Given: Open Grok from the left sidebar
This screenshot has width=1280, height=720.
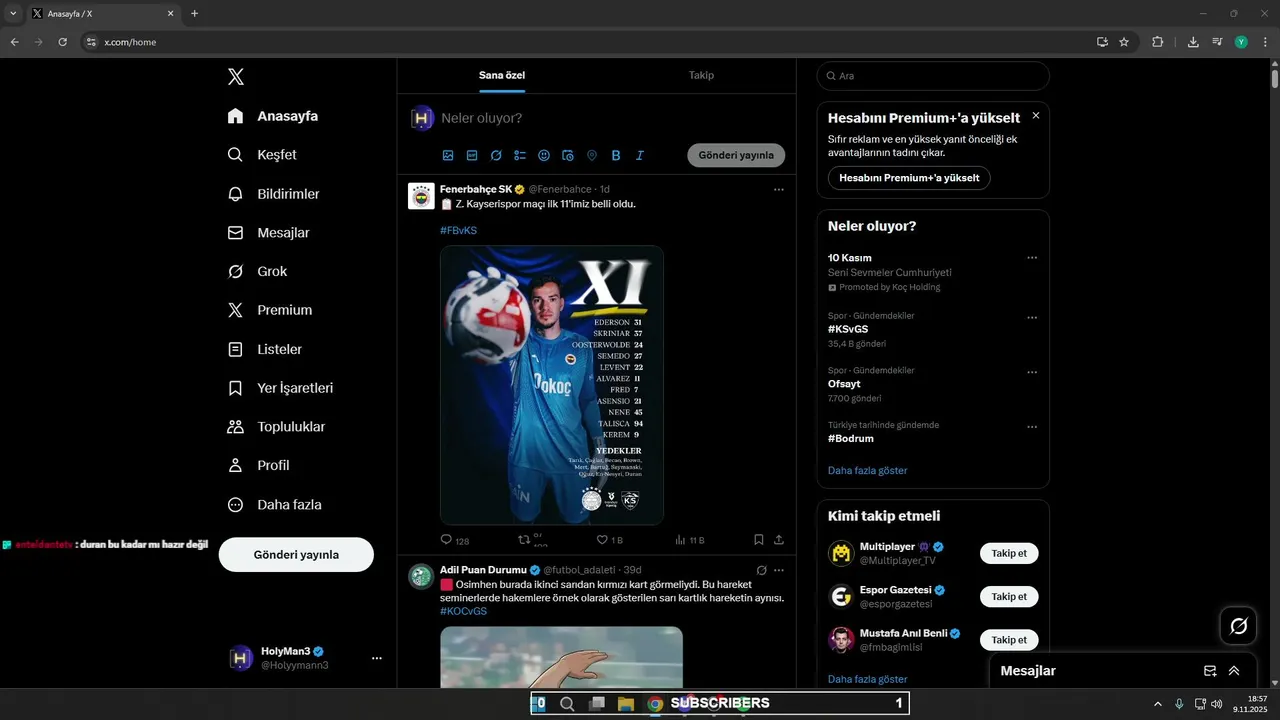Looking at the screenshot, I should coord(257,272).
